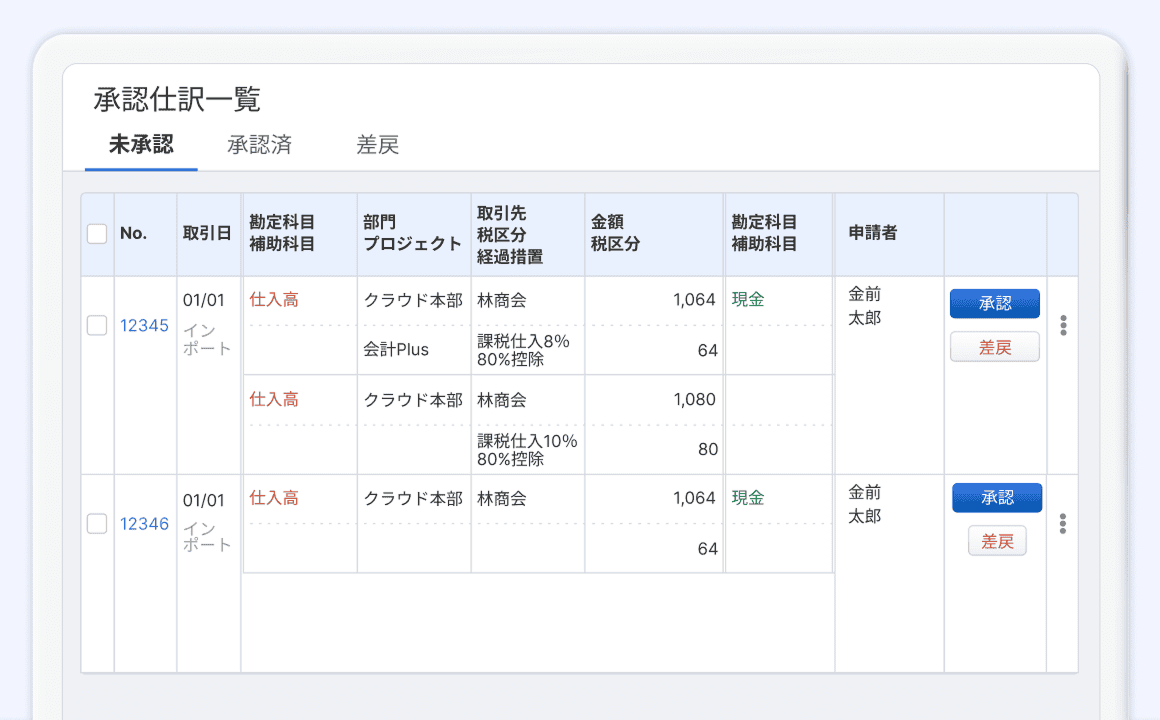1160x720 pixels.
Task: Click the No. column header
Action: point(134,234)
